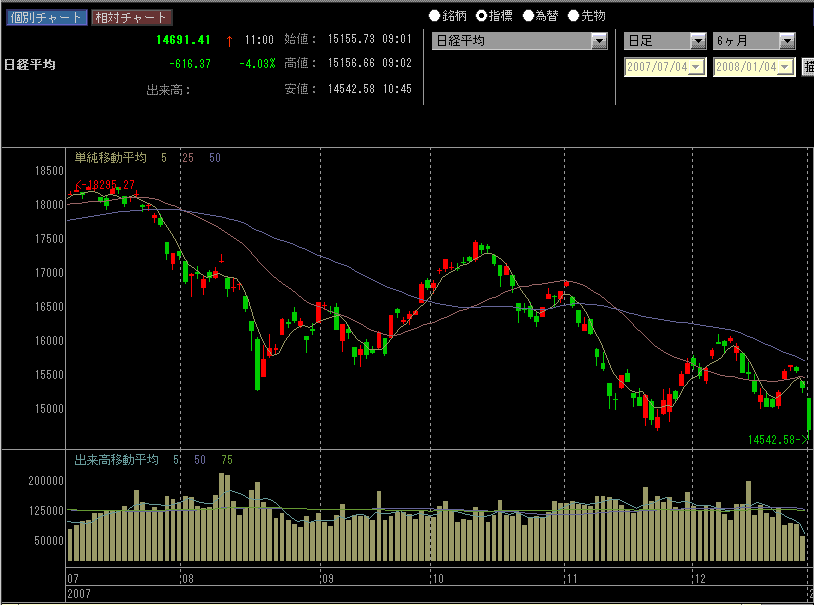814x605 pixels.
Task: Click the small arrow marker above August candles
Action: (221, 258)
